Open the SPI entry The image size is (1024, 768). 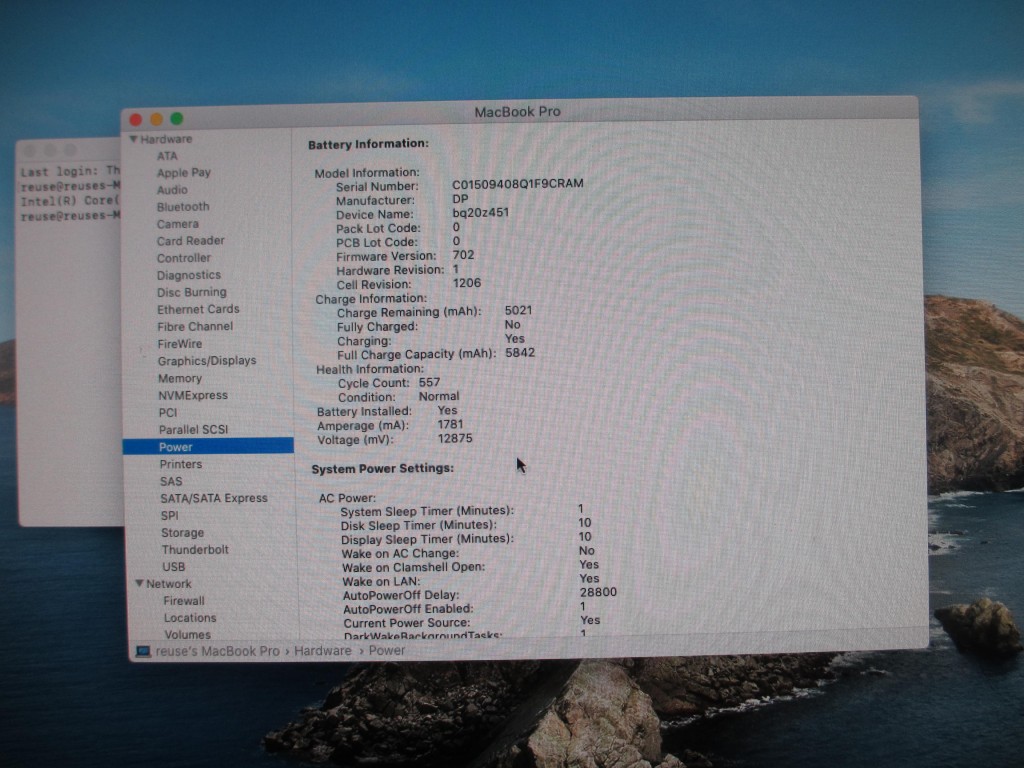click(170, 515)
